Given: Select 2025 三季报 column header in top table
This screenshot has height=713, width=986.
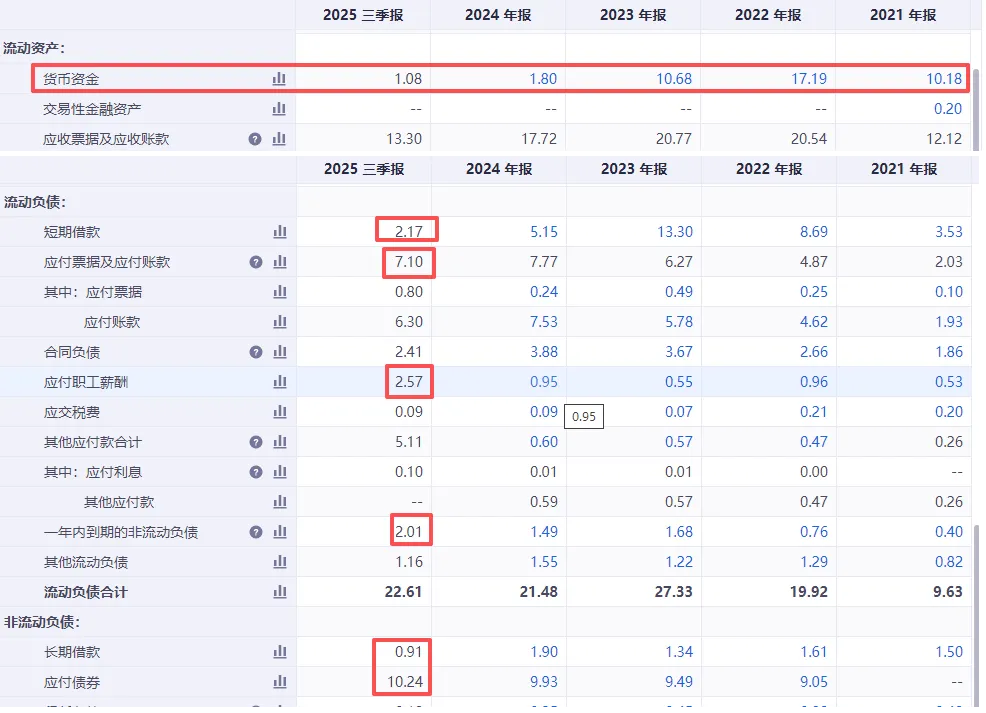Looking at the screenshot, I should coord(363,15).
